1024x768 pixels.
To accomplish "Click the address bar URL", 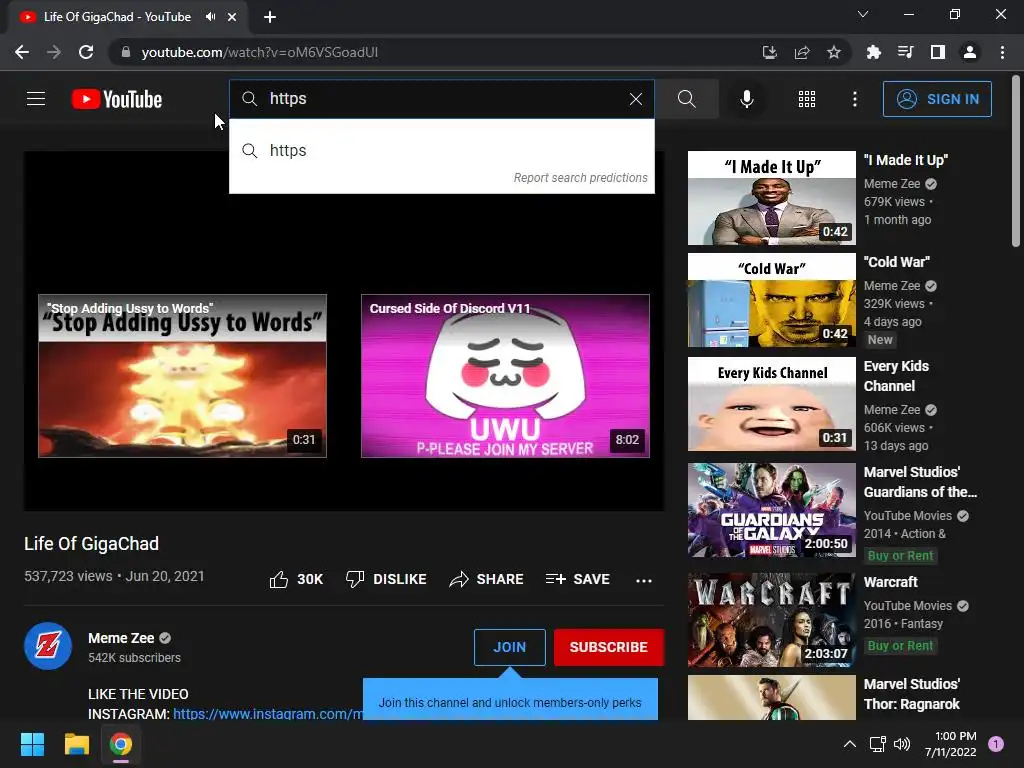I will pos(259,52).
